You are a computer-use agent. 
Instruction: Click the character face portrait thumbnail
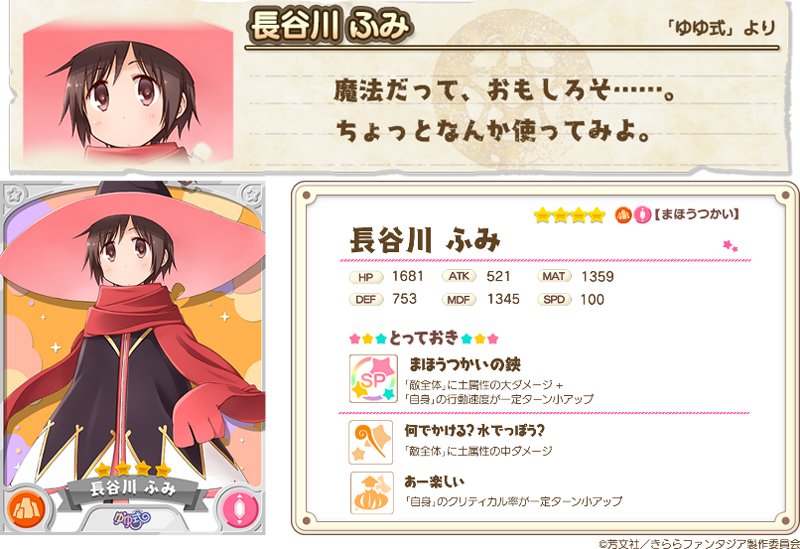[128, 90]
